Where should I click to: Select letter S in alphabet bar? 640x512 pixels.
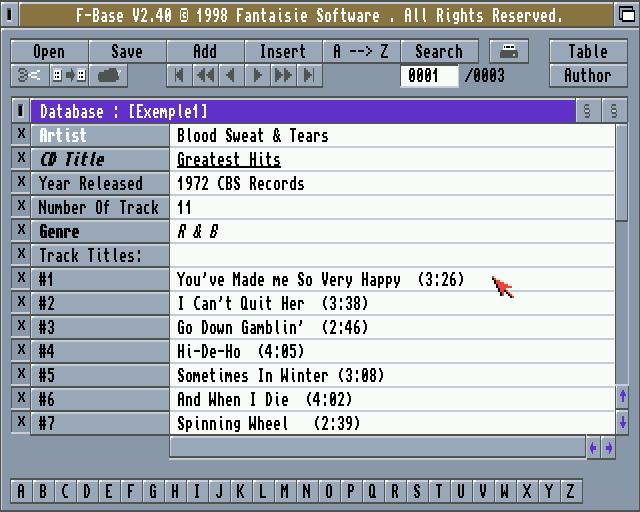[417, 491]
